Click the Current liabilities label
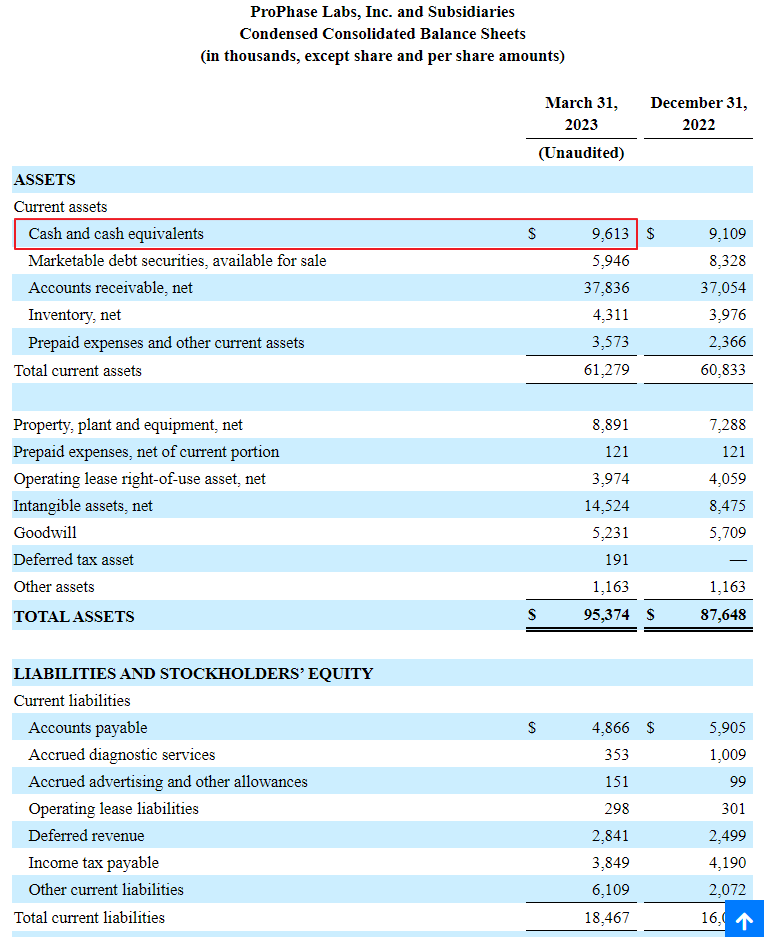Viewport: 764px width, 937px height. 72,700
